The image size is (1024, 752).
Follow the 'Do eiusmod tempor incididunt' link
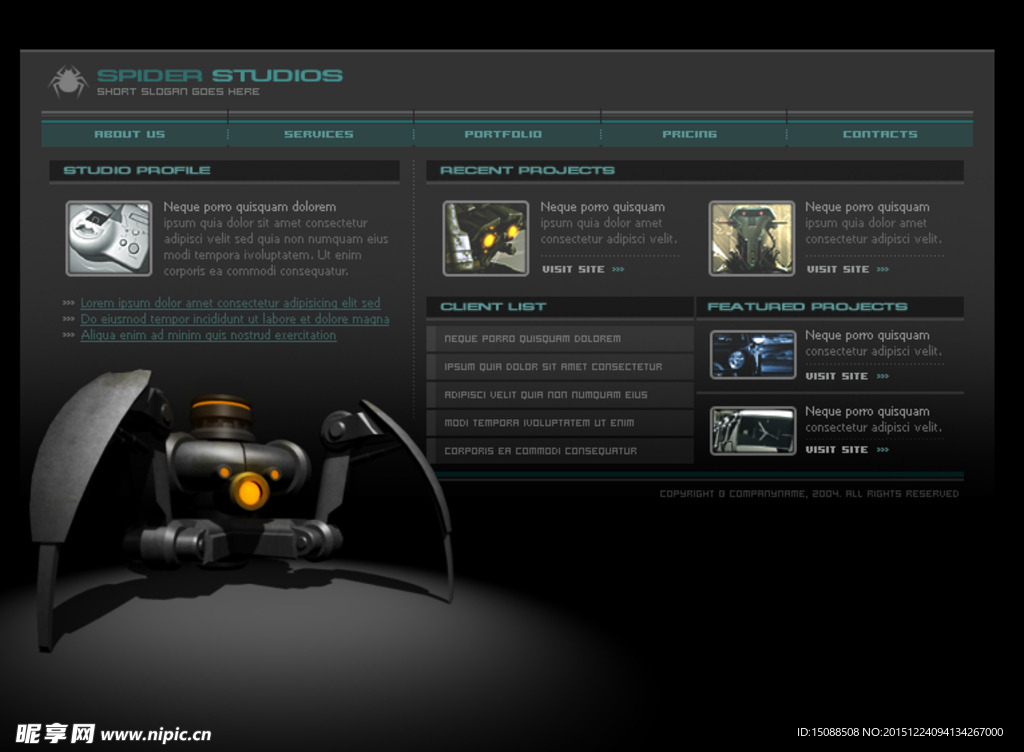pos(234,319)
